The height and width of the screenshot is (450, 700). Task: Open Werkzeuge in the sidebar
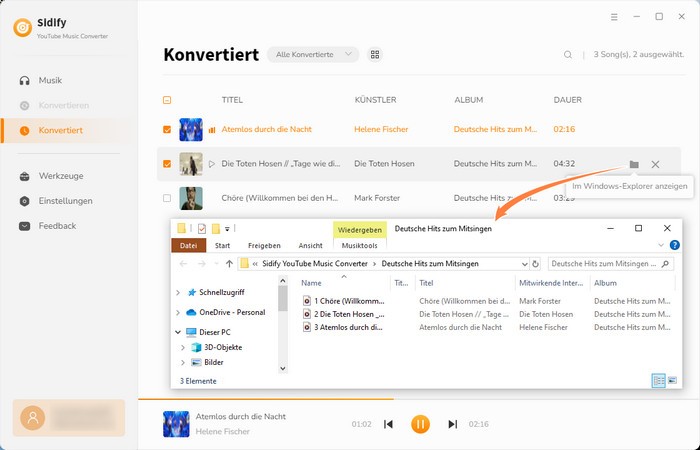click(51, 176)
